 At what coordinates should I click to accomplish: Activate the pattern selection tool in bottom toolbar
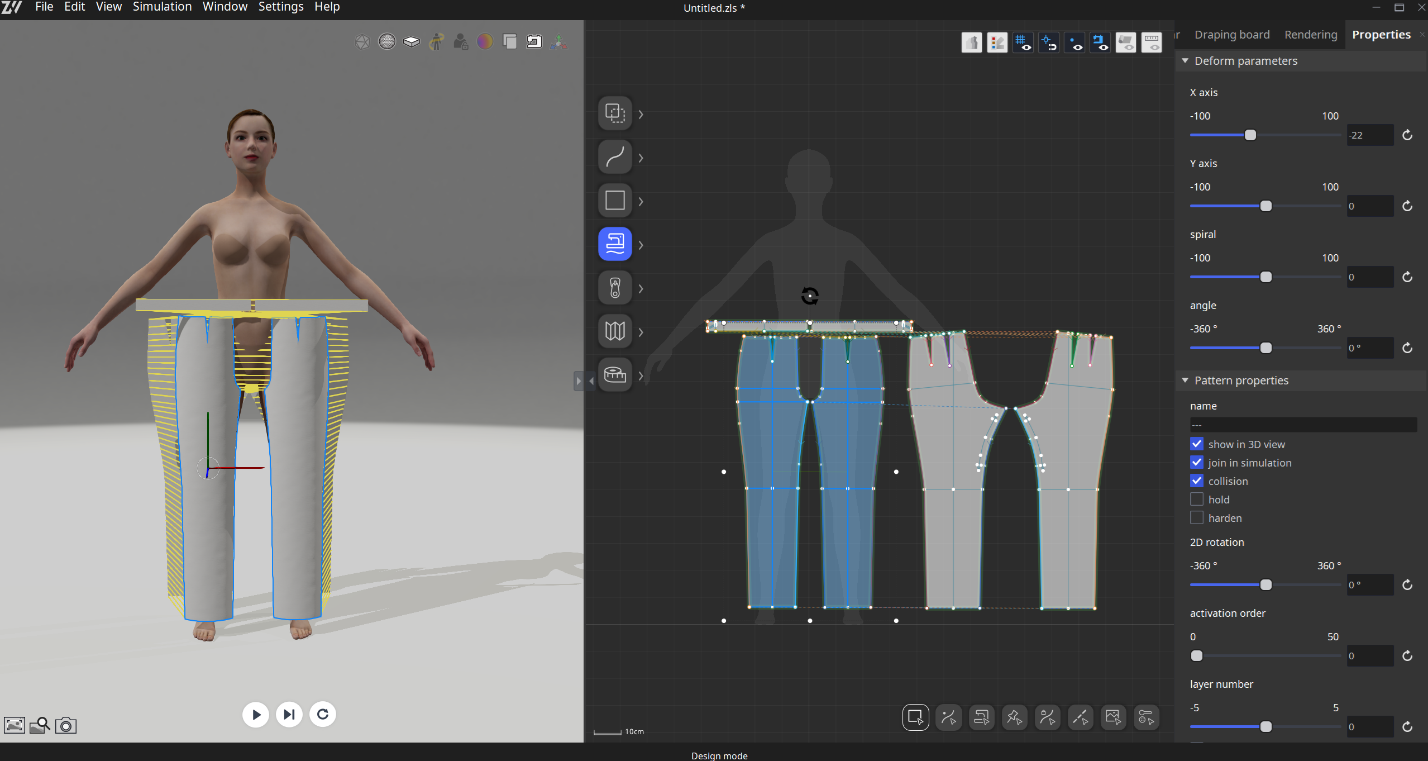915,717
